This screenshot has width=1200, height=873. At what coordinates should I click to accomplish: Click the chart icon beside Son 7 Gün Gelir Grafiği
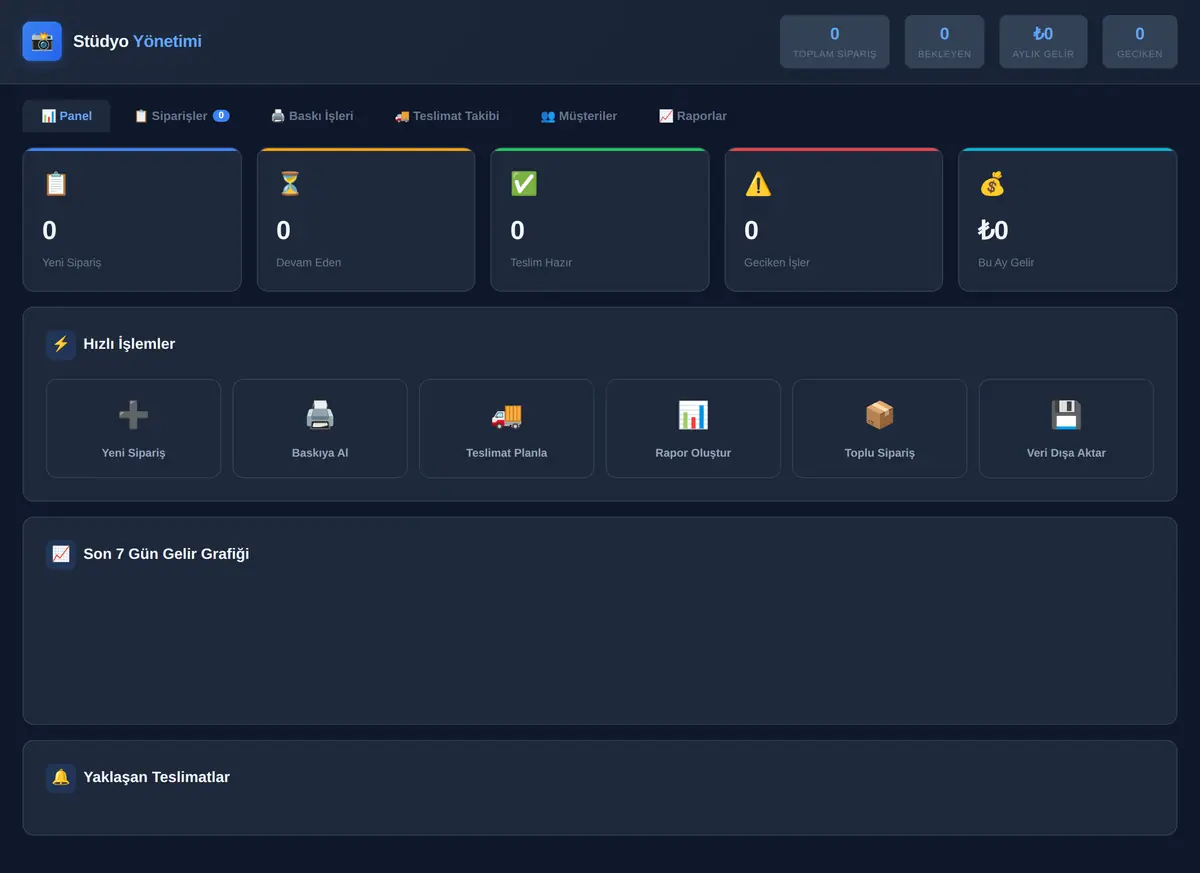coord(61,554)
